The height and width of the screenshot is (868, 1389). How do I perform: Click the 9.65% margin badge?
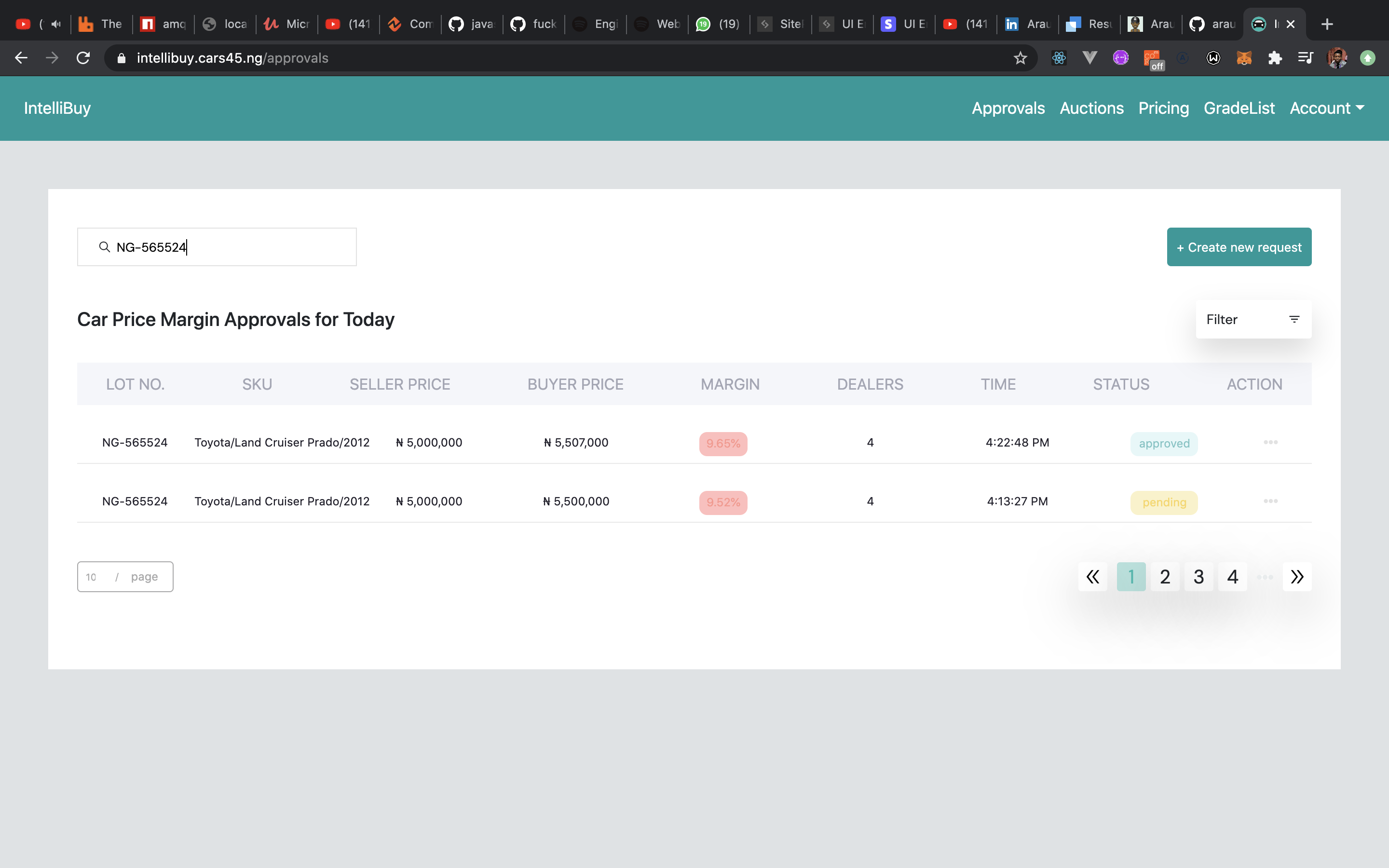(x=722, y=443)
